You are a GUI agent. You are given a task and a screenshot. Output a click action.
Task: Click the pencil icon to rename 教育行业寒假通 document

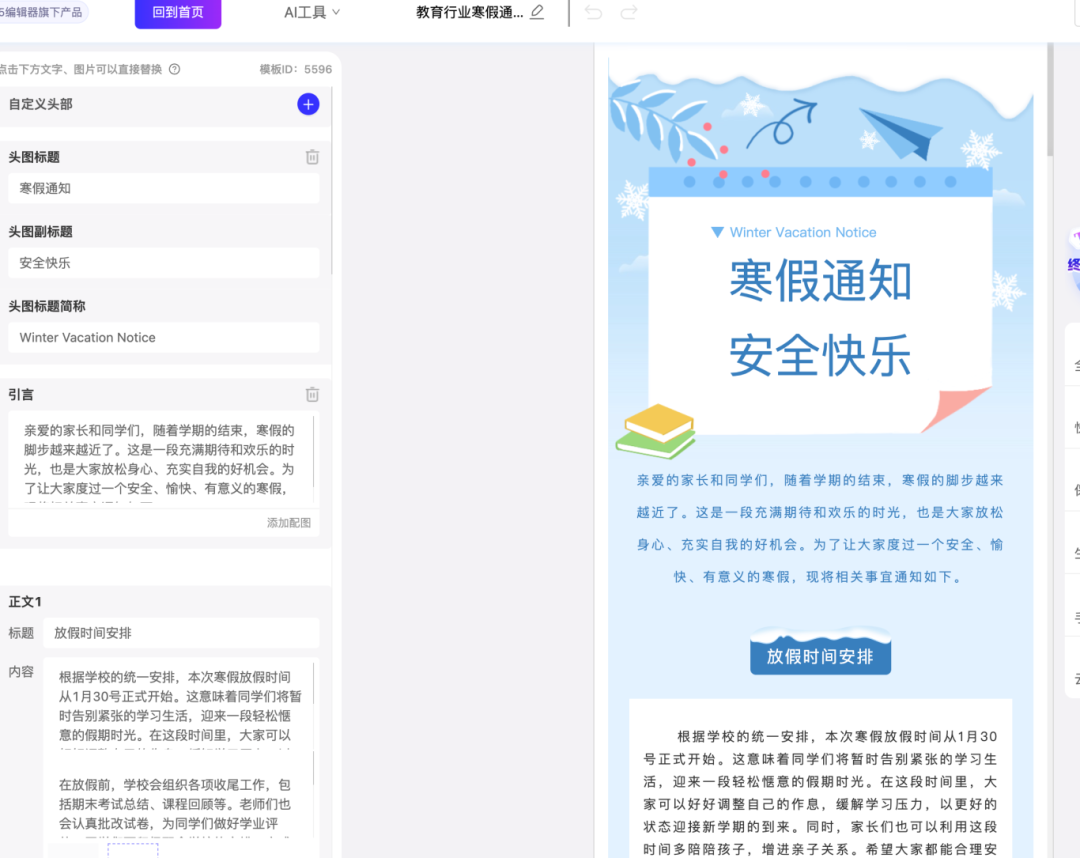click(536, 14)
